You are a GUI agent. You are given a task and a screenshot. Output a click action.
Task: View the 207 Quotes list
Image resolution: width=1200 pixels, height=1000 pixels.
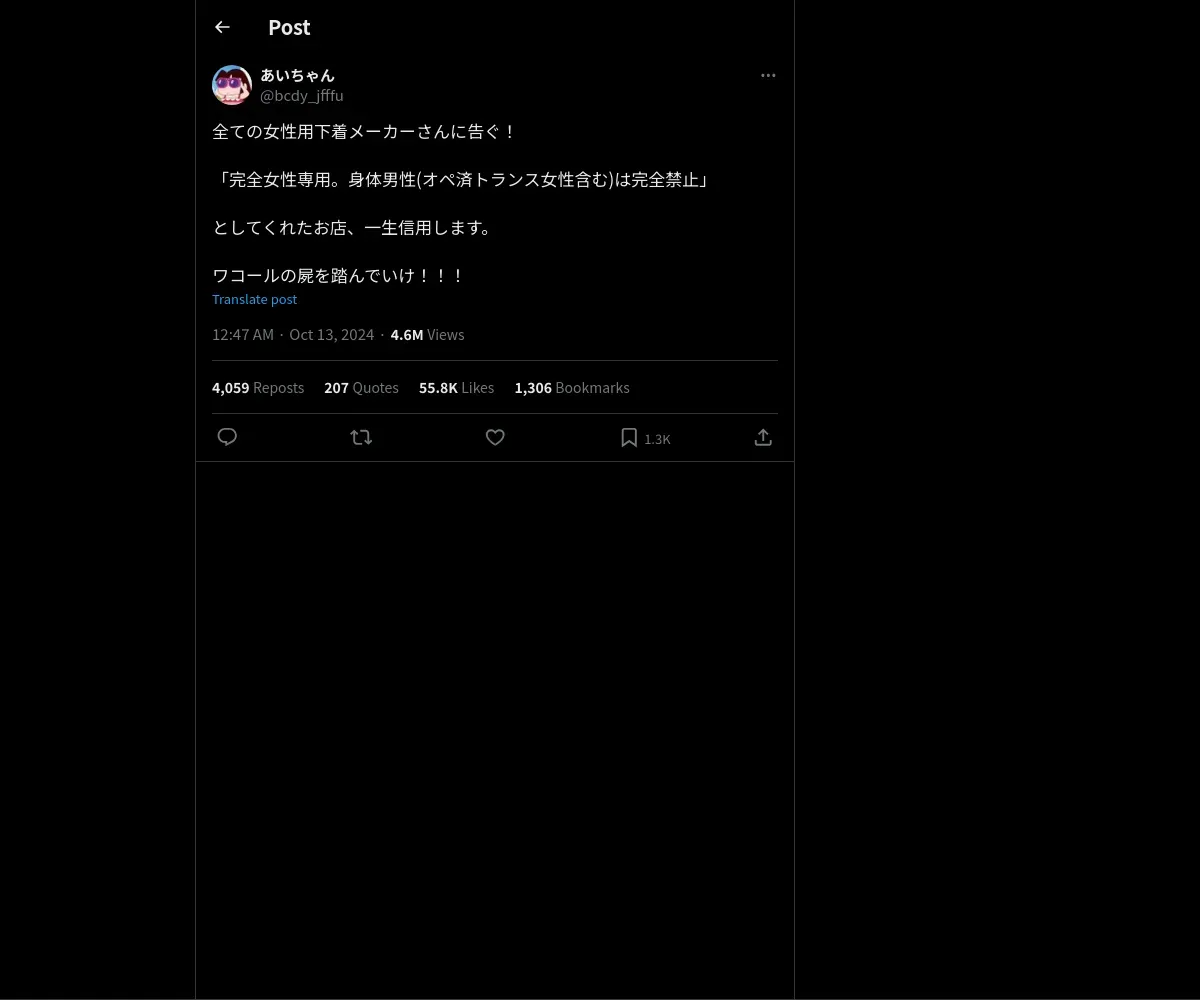[x=361, y=387]
